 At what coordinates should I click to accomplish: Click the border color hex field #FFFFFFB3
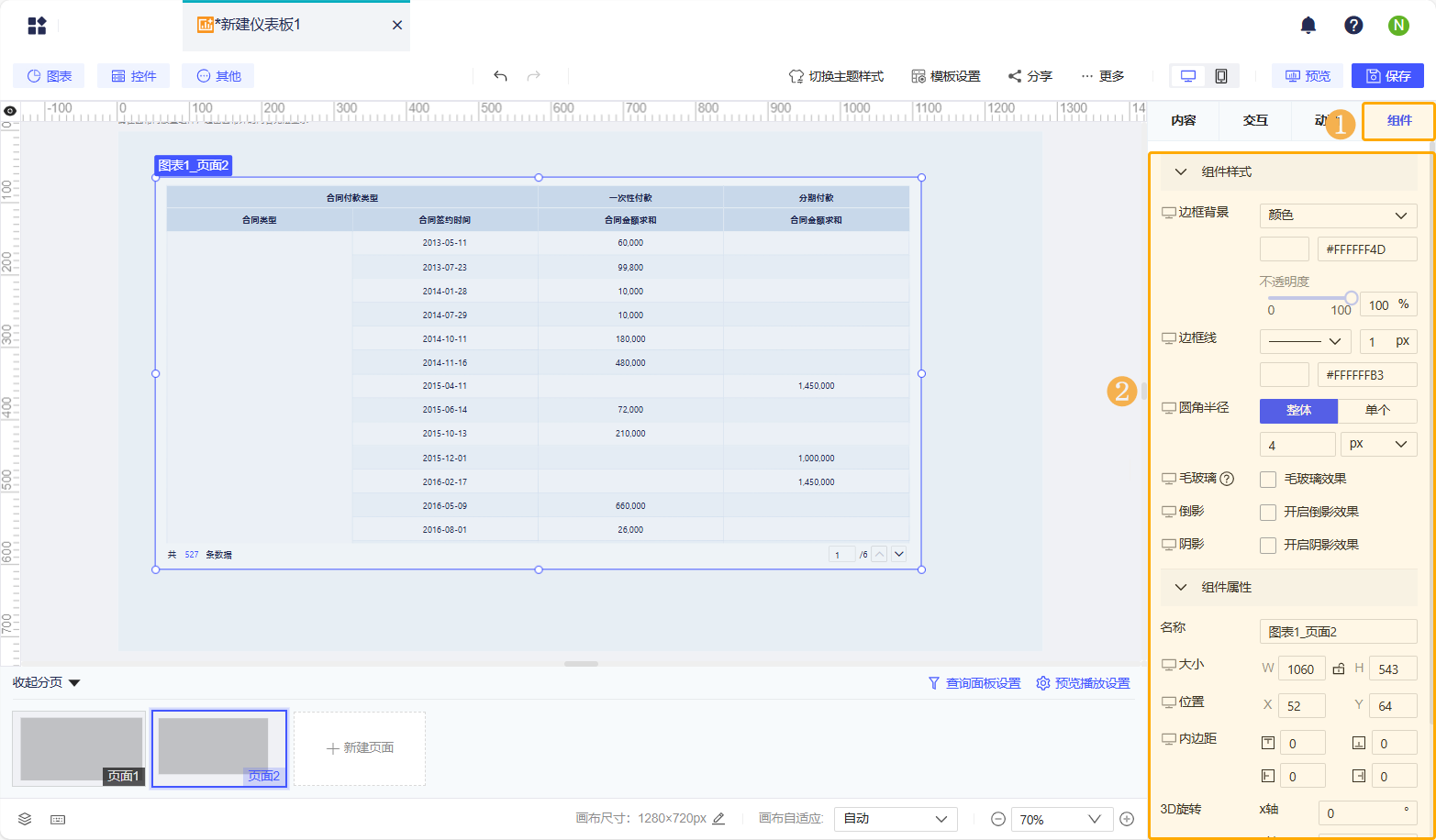[1367, 374]
